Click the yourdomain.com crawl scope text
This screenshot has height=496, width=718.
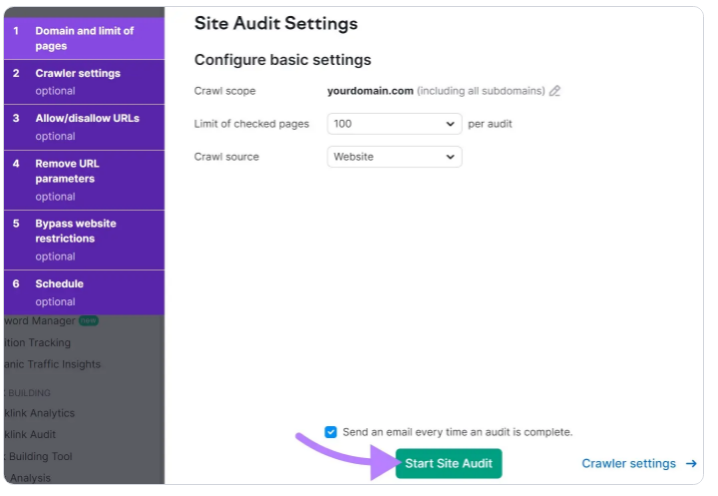(370, 91)
